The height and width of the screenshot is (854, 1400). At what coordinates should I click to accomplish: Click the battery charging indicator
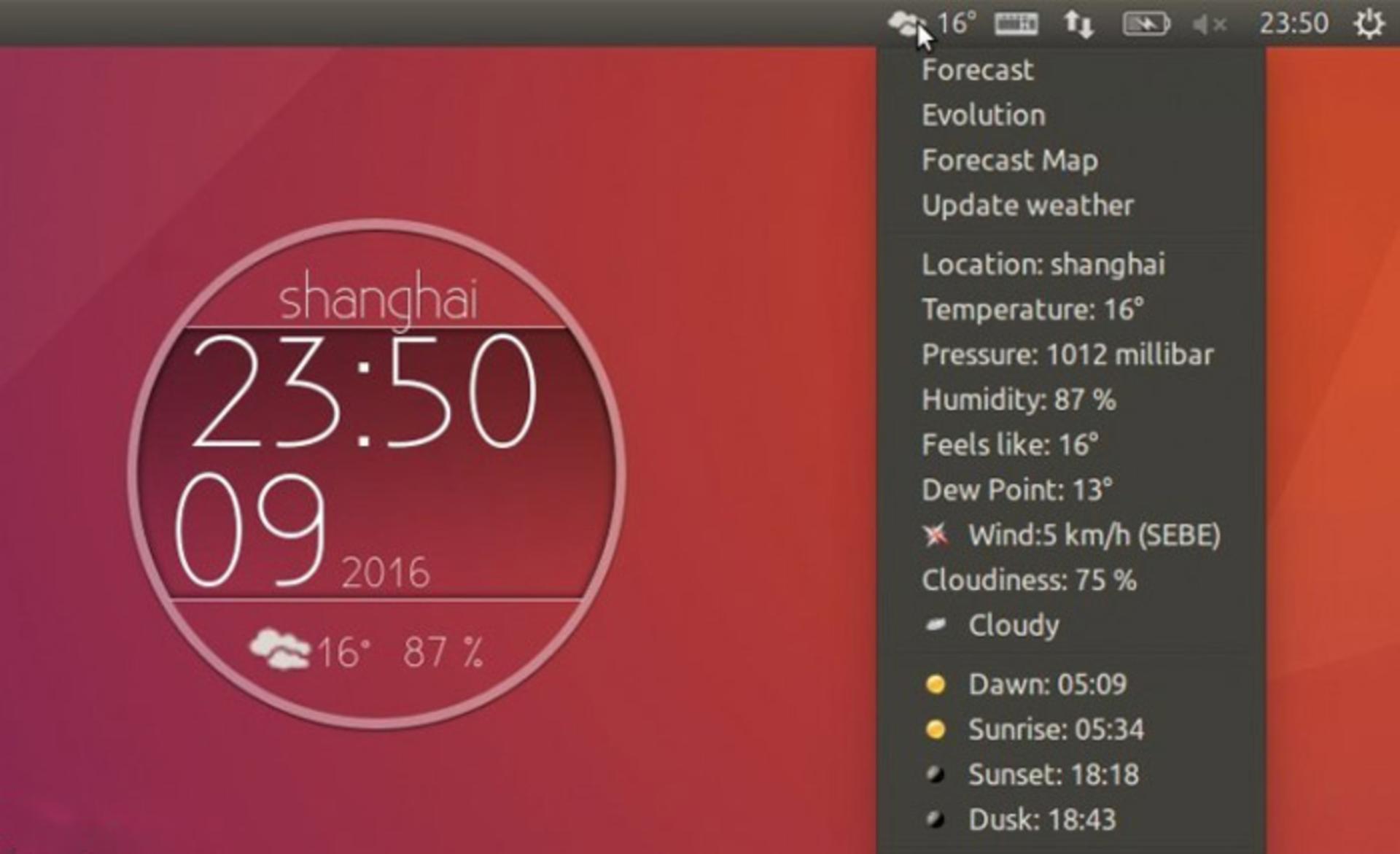tap(1146, 23)
